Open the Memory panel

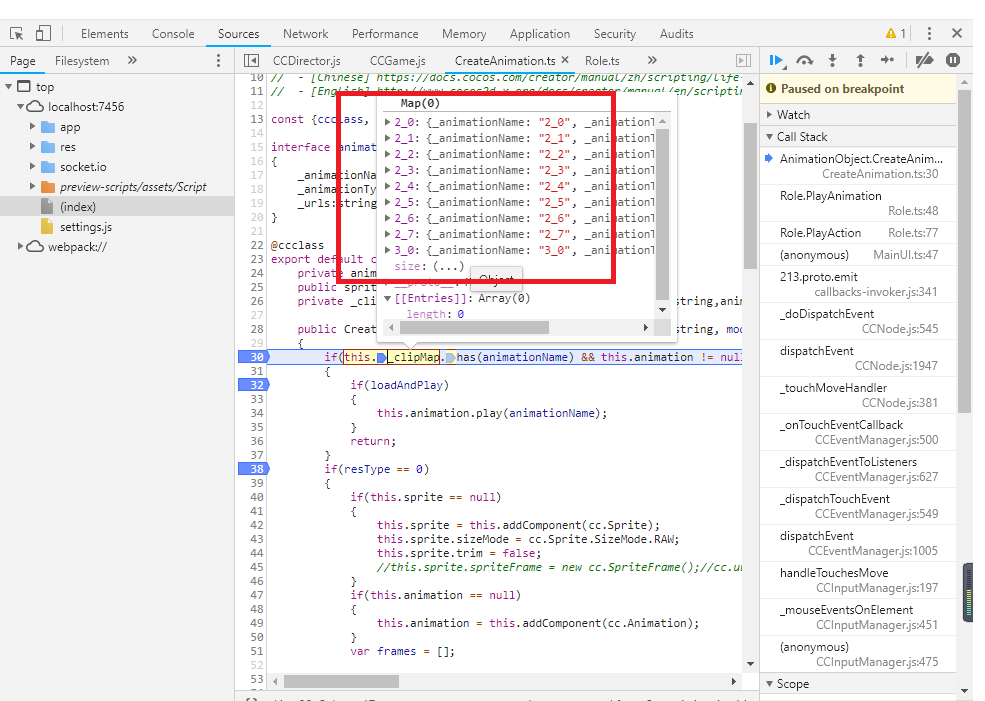tap(464, 34)
